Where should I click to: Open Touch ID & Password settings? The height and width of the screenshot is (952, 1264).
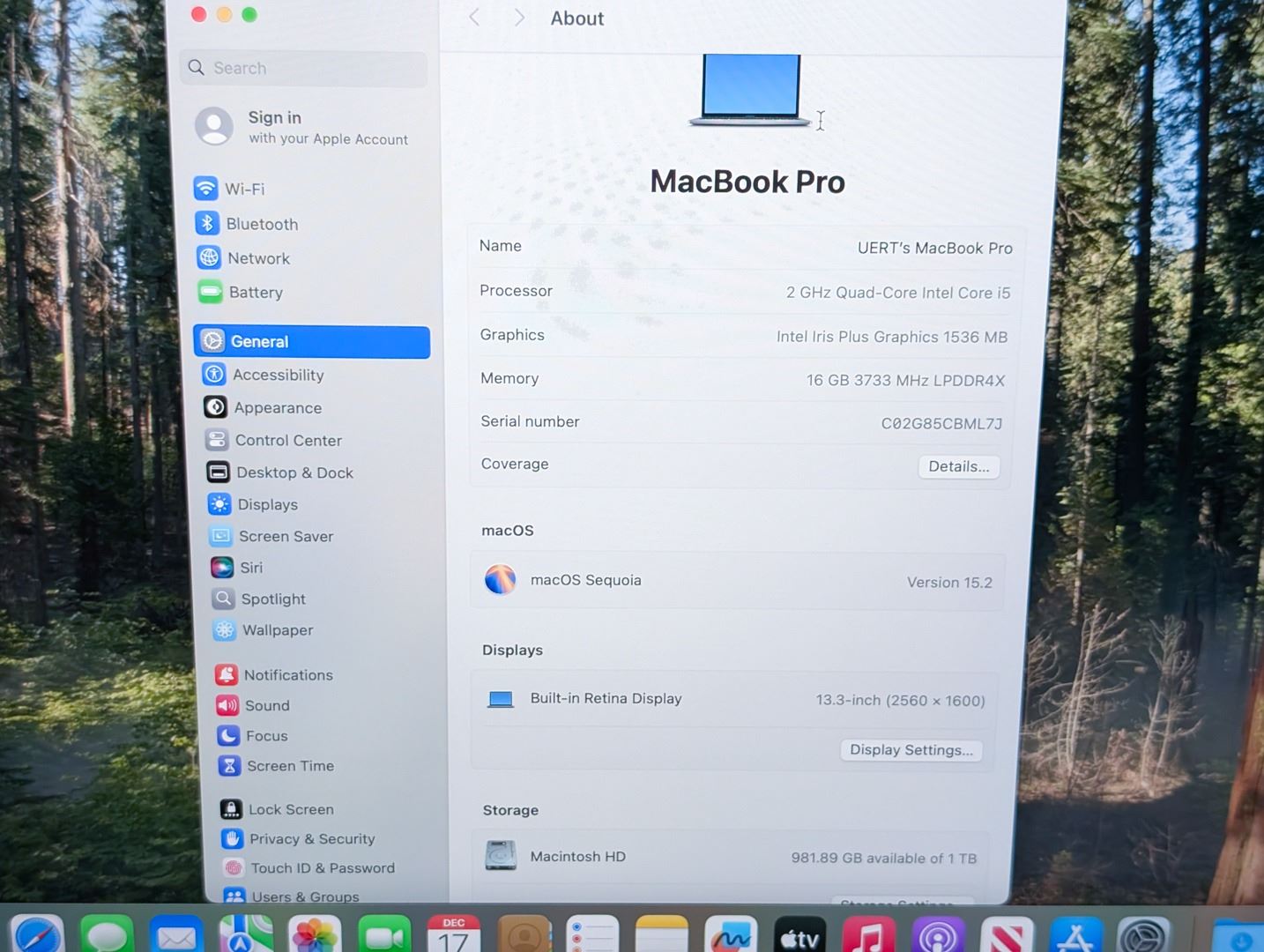click(322, 868)
